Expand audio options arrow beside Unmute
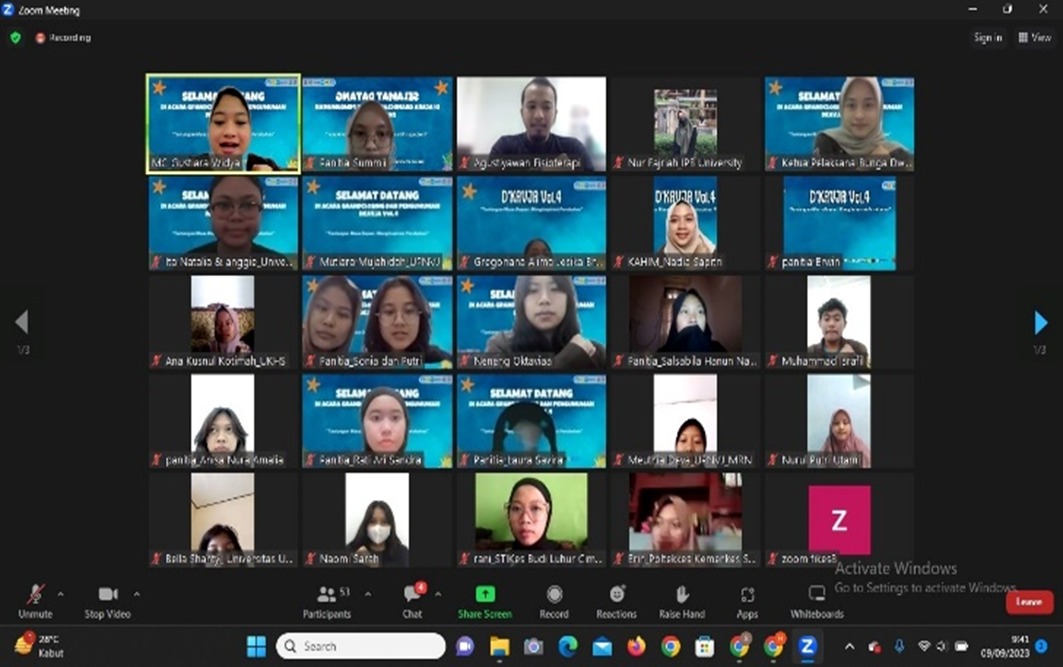Screen dimensions: 1063x667 60,593
